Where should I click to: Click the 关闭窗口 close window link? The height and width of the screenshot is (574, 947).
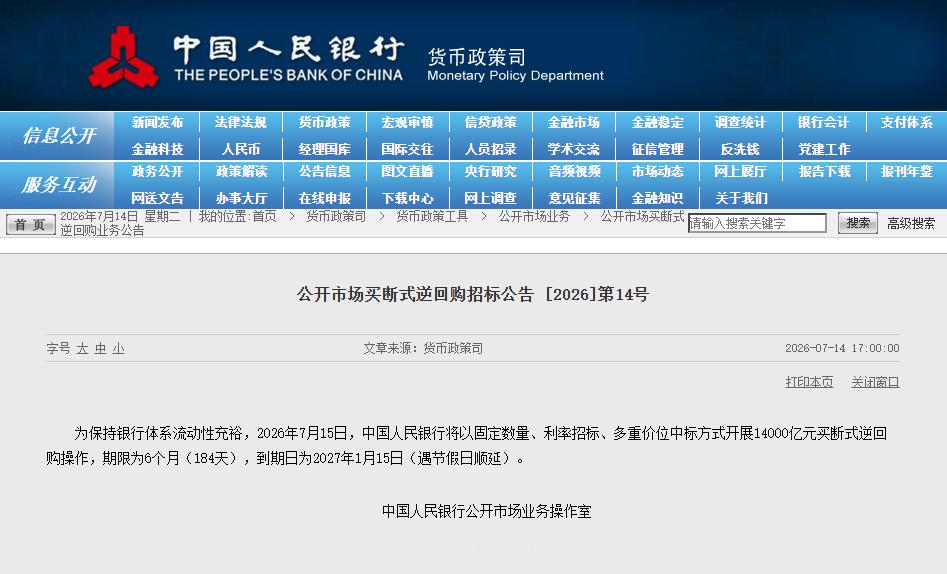click(x=875, y=382)
